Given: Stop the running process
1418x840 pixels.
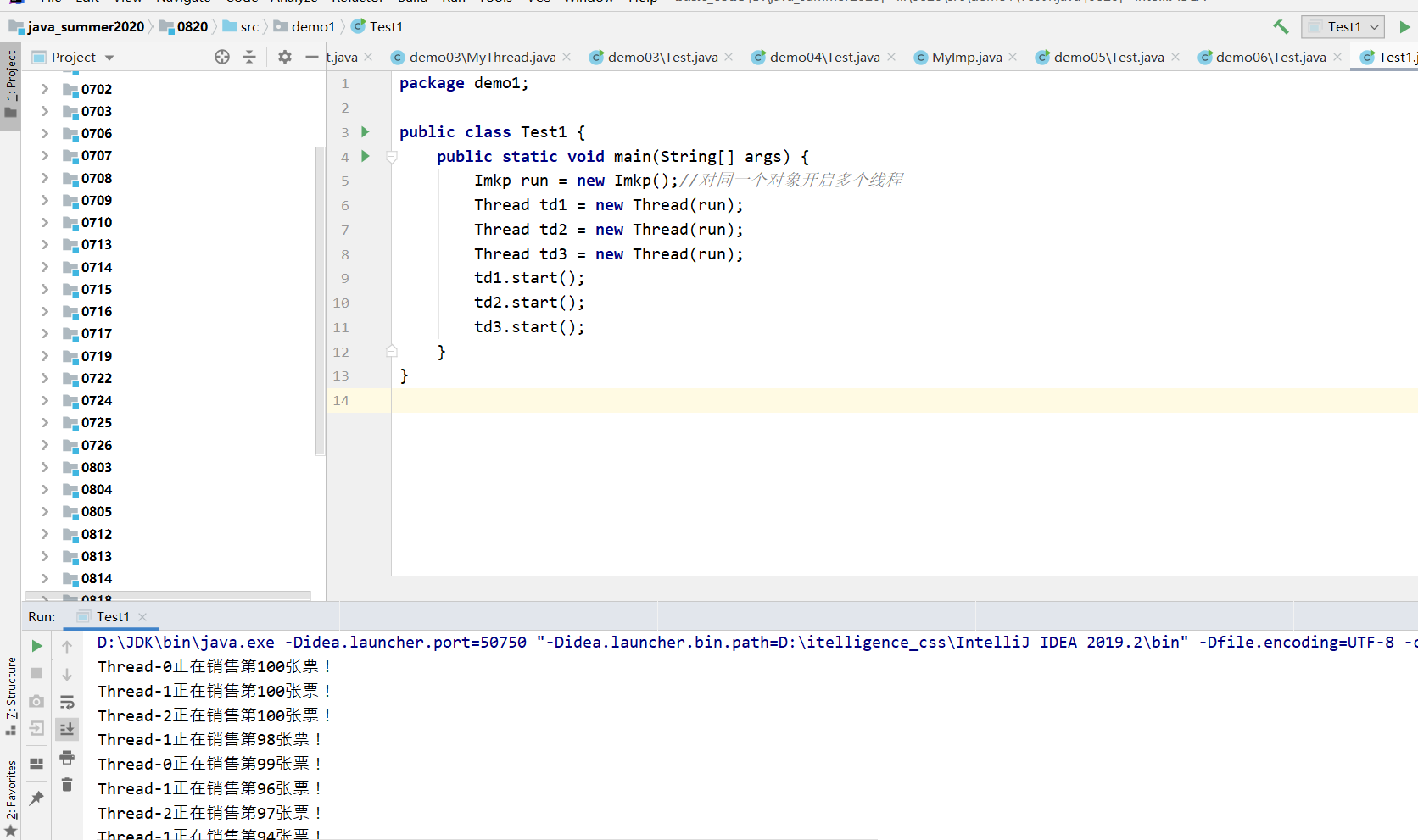Looking at the screenshot, I should [36, 673].
